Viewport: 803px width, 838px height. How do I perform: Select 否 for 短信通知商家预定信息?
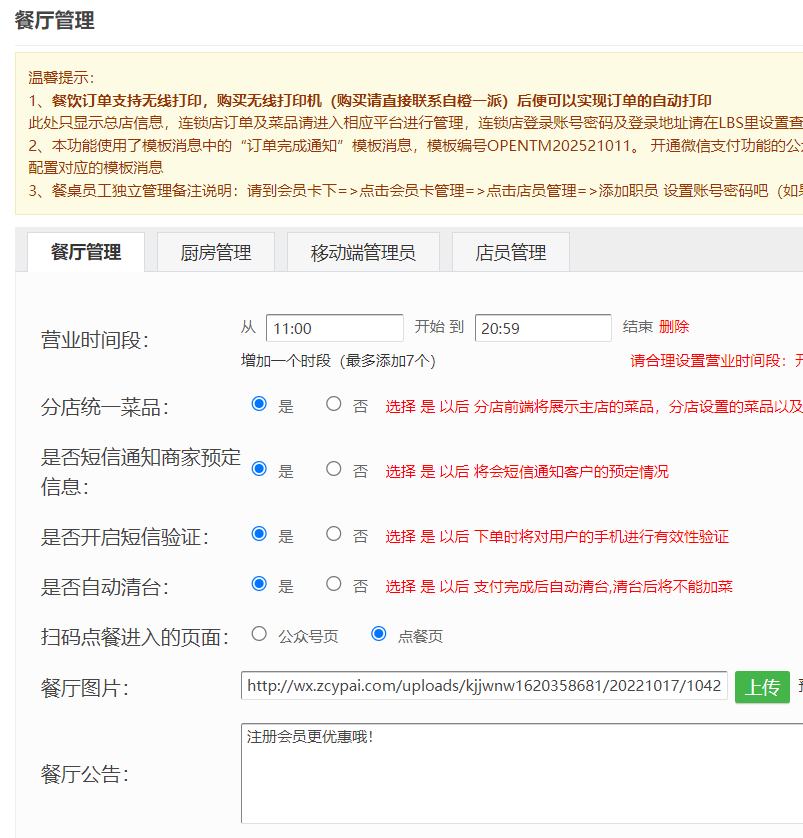(x=334, y=469)
